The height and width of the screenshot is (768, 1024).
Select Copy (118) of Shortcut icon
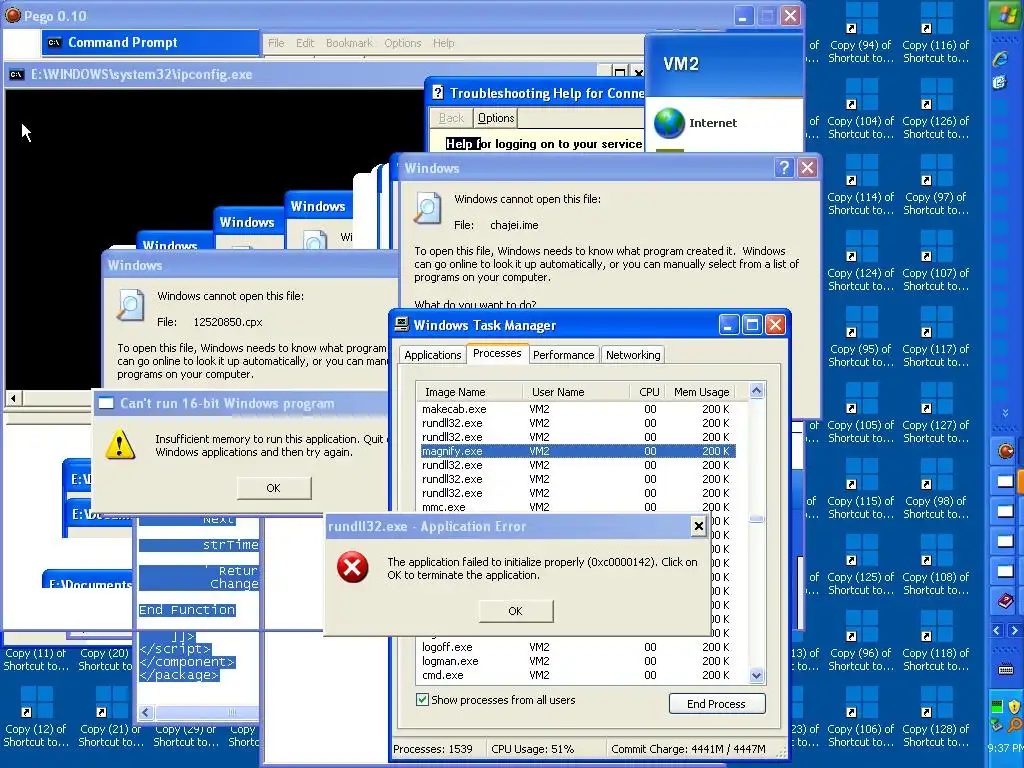pyautogui.click(x=936, y=642)
